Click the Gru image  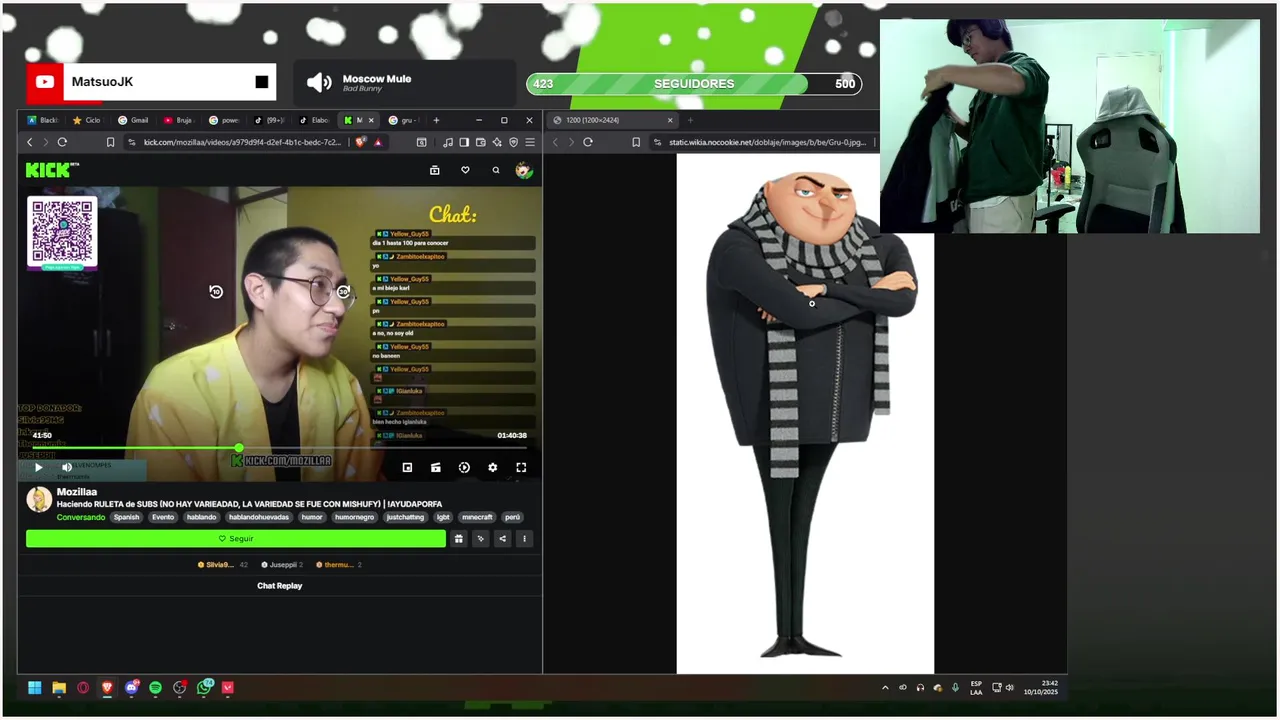(x=805, y=413)
